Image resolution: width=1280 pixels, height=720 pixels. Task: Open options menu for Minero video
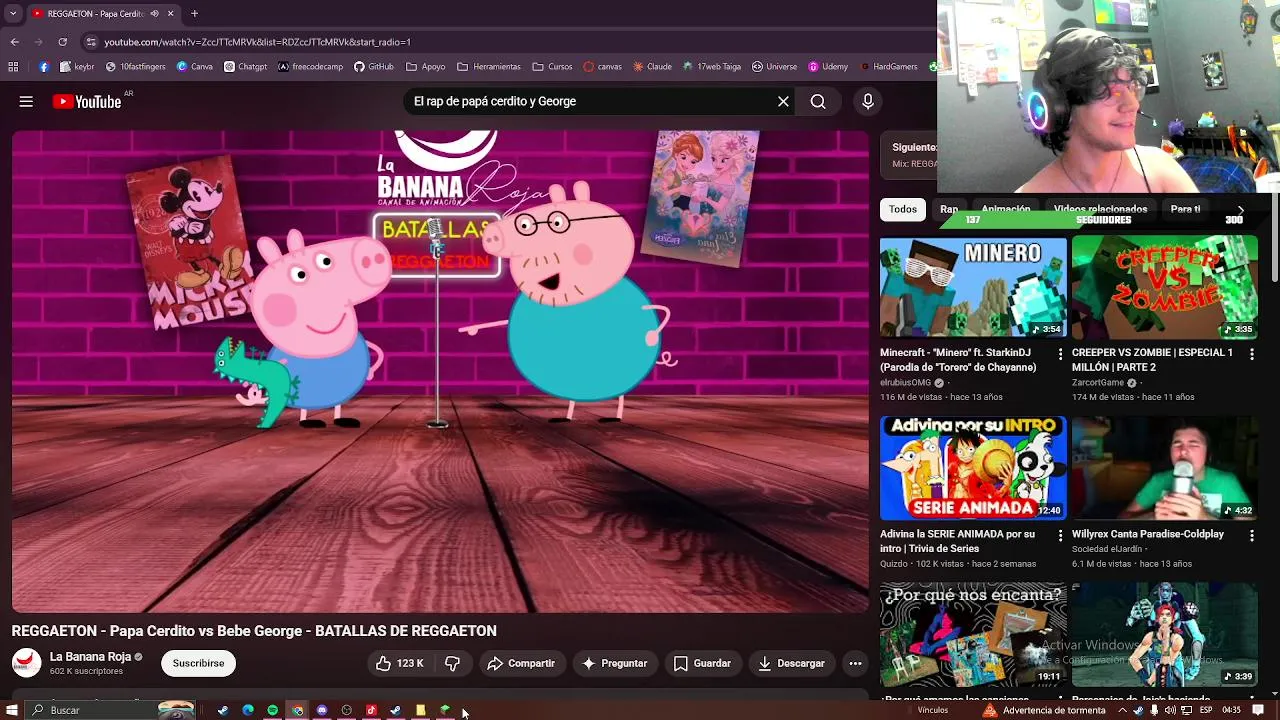coord(1060,354)
